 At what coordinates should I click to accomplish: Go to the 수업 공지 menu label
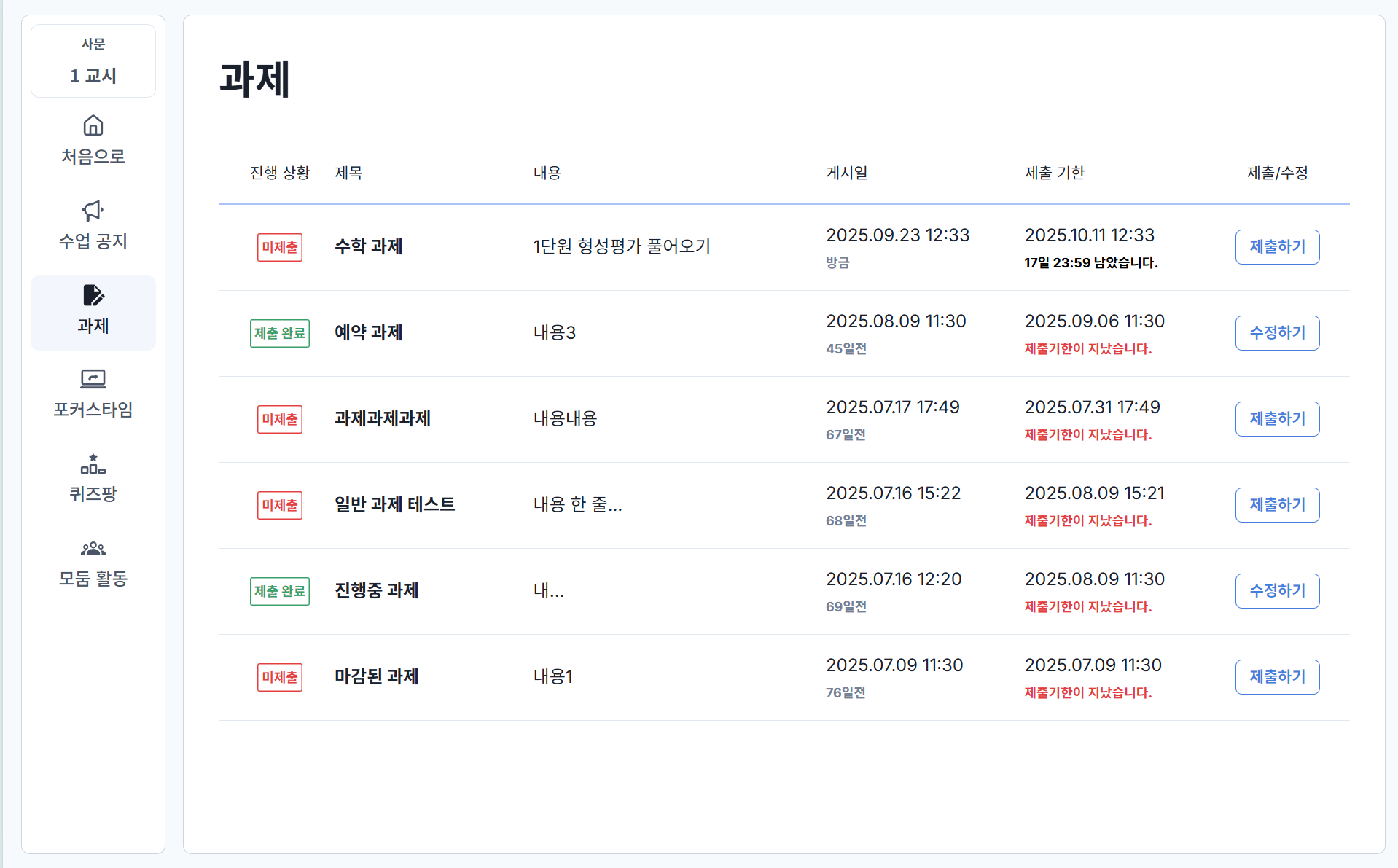tap(93, 241)
